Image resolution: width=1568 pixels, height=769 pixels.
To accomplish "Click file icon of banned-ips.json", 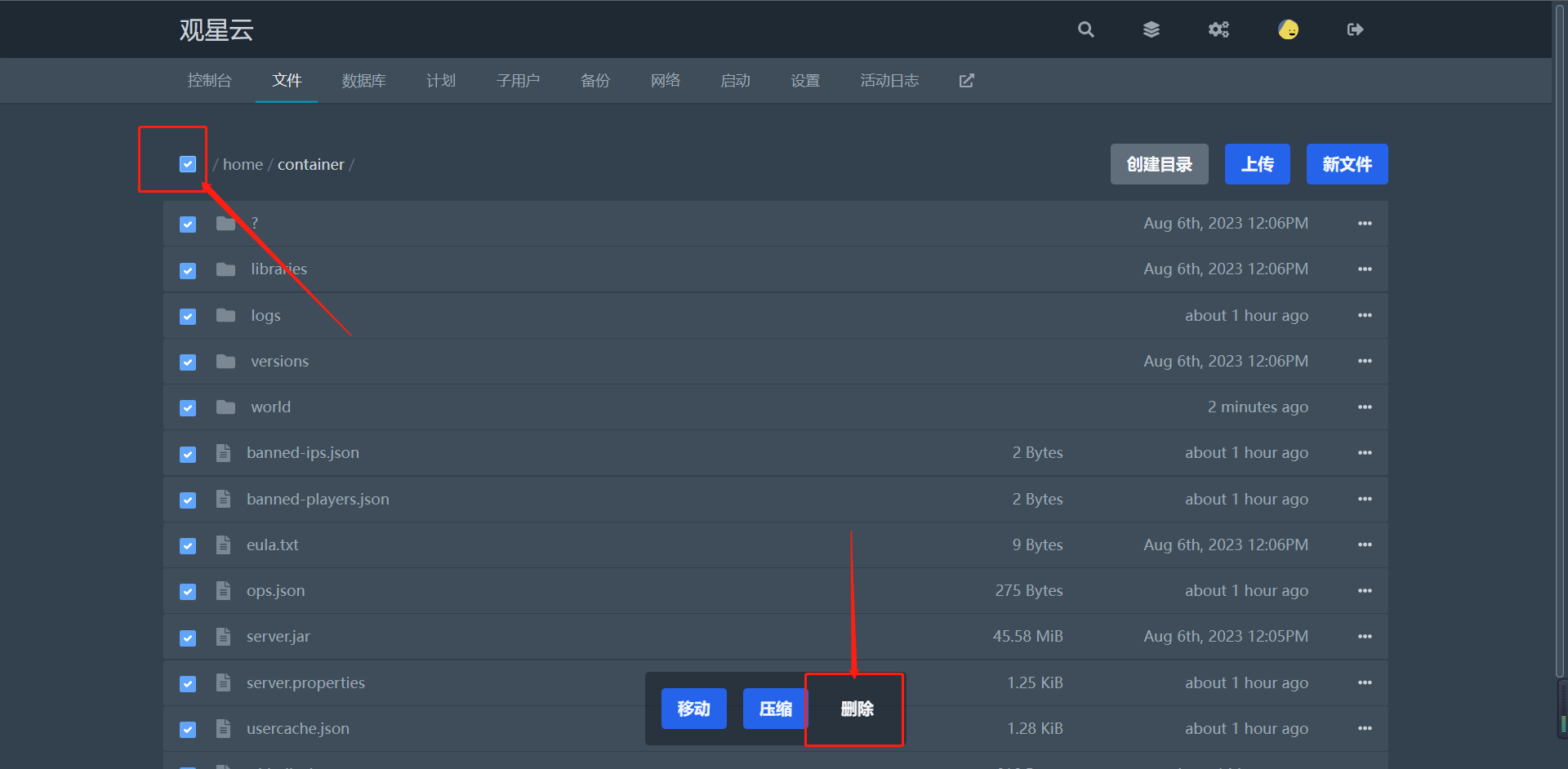I will [223, 453].
